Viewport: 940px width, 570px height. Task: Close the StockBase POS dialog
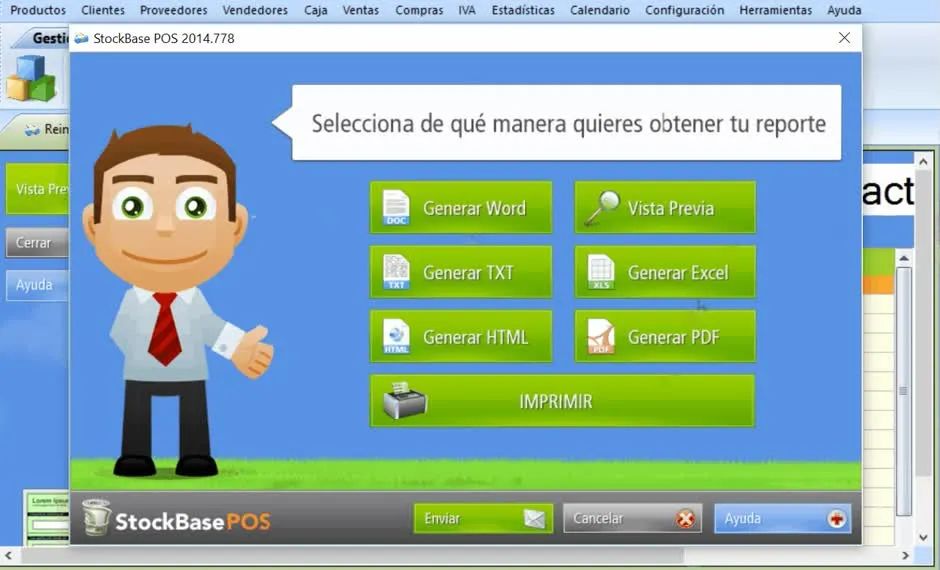point(844,38)
